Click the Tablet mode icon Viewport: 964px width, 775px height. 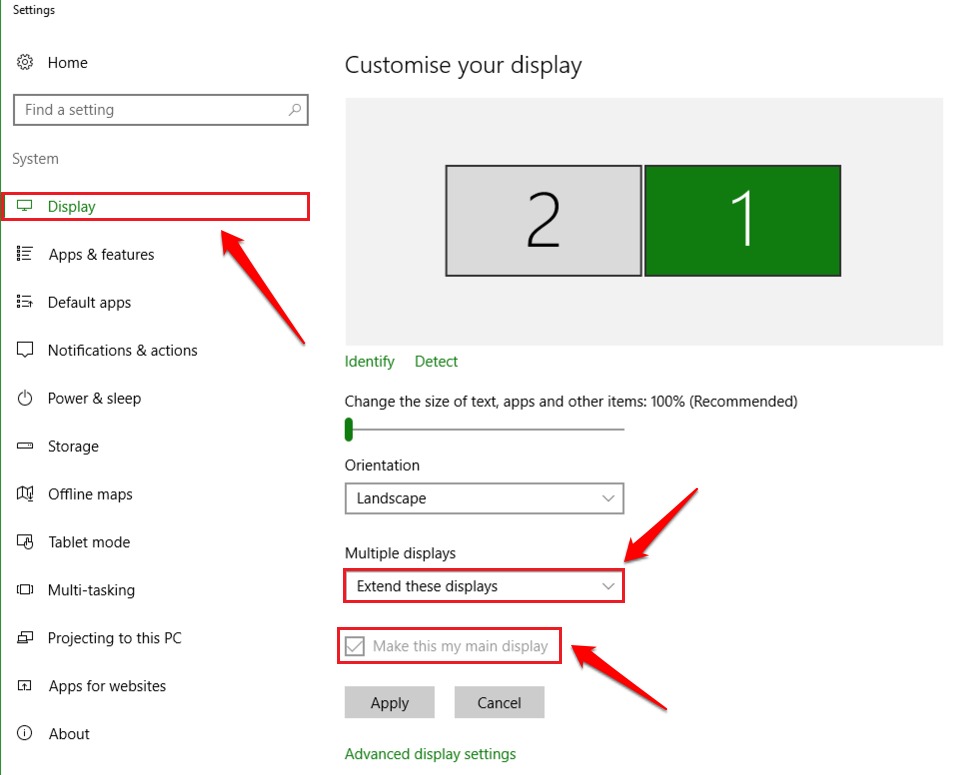point(25,541)
